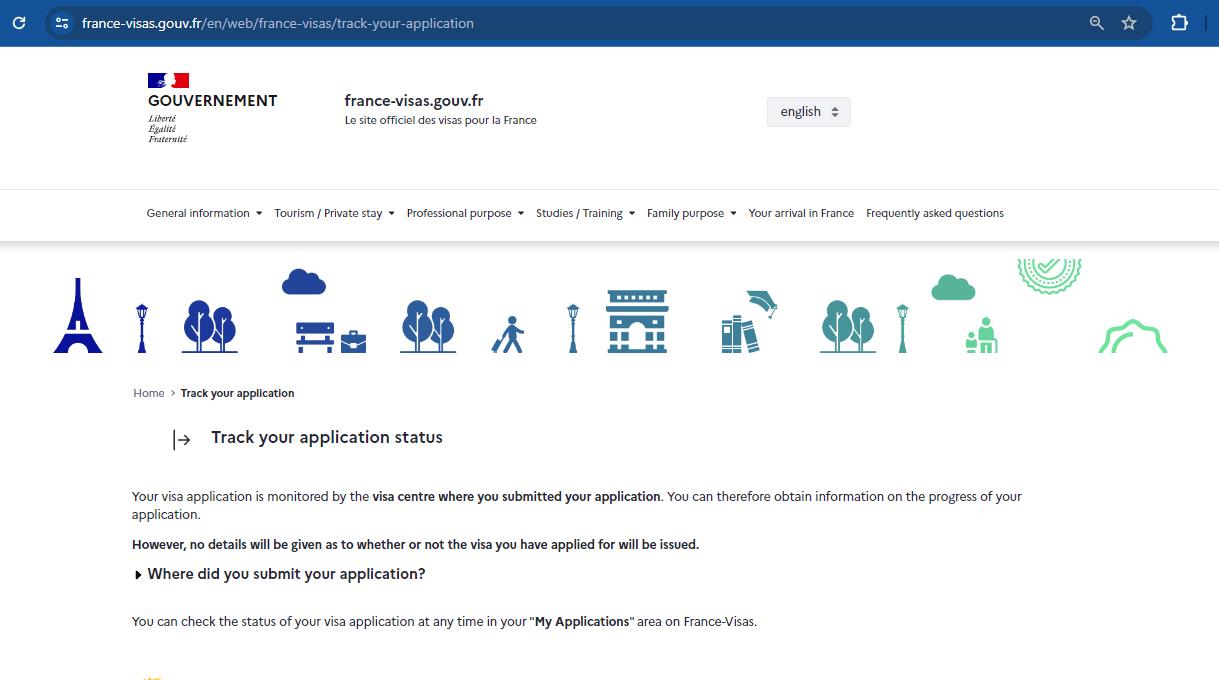Click the site information icon in address bar
The image size is (1219, 680).
[60, 22]
